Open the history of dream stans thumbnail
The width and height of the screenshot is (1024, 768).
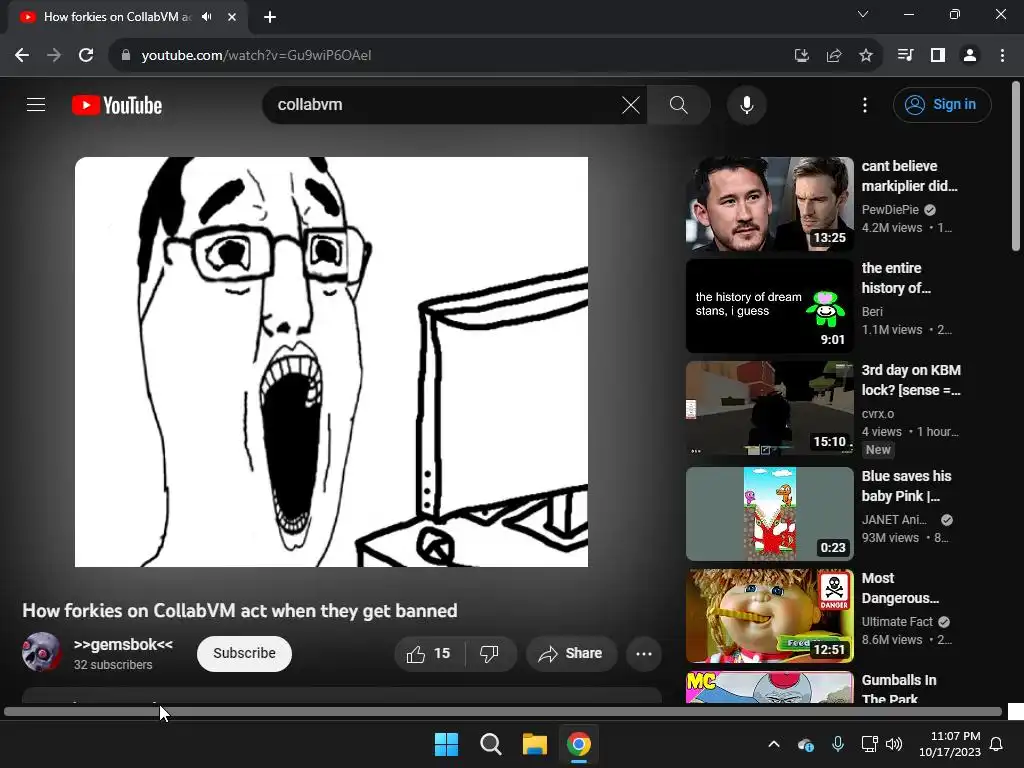click(x=769, y=306)
